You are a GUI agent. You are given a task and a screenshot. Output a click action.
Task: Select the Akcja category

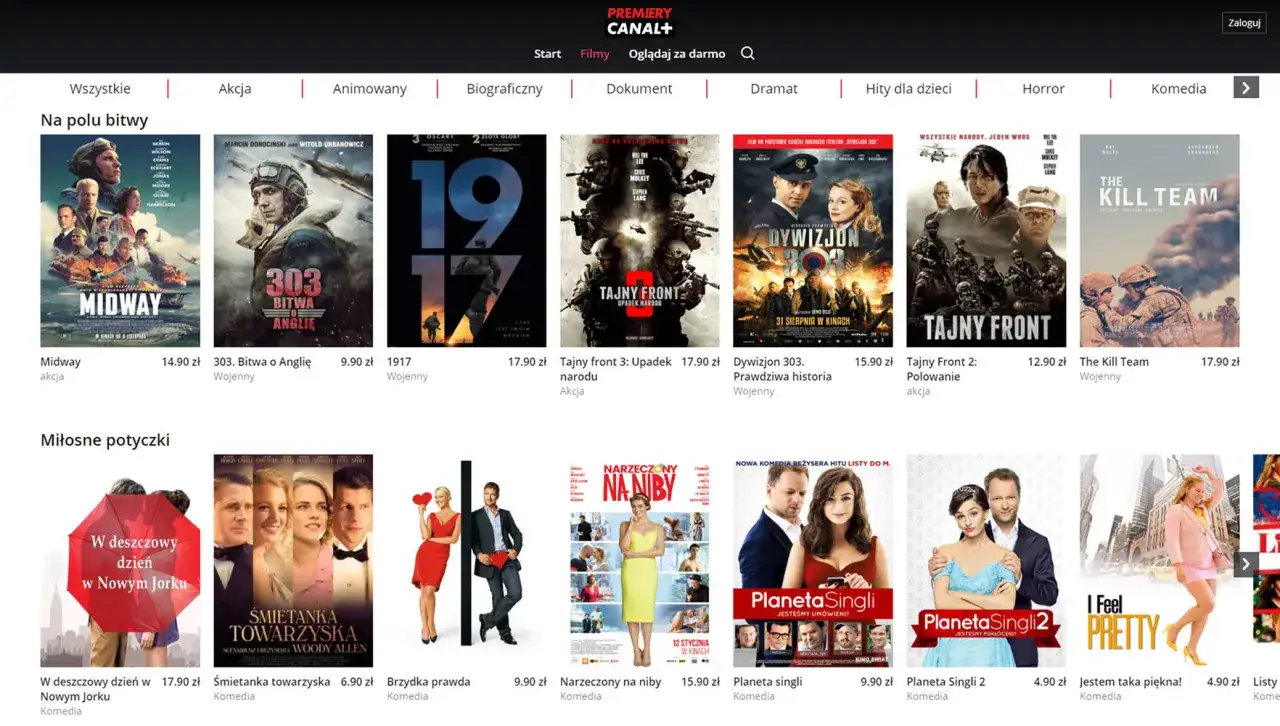(235, 88)
